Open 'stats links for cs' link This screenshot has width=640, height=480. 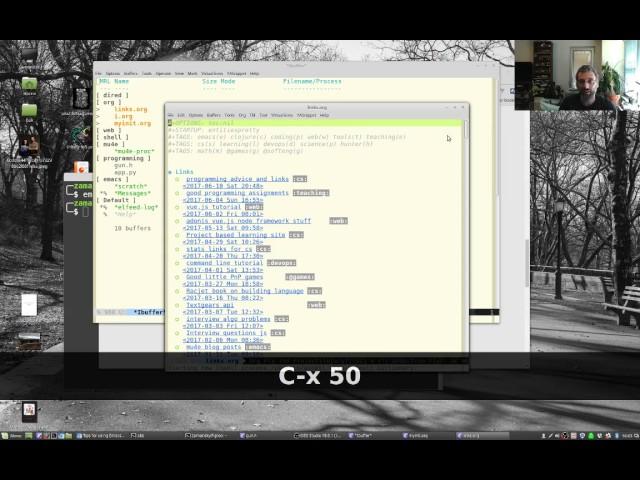[219, 249]
